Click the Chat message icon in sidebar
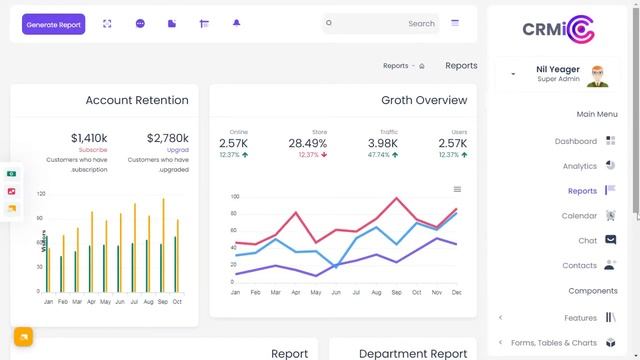The image size is (640, 360). coord(611,240)
